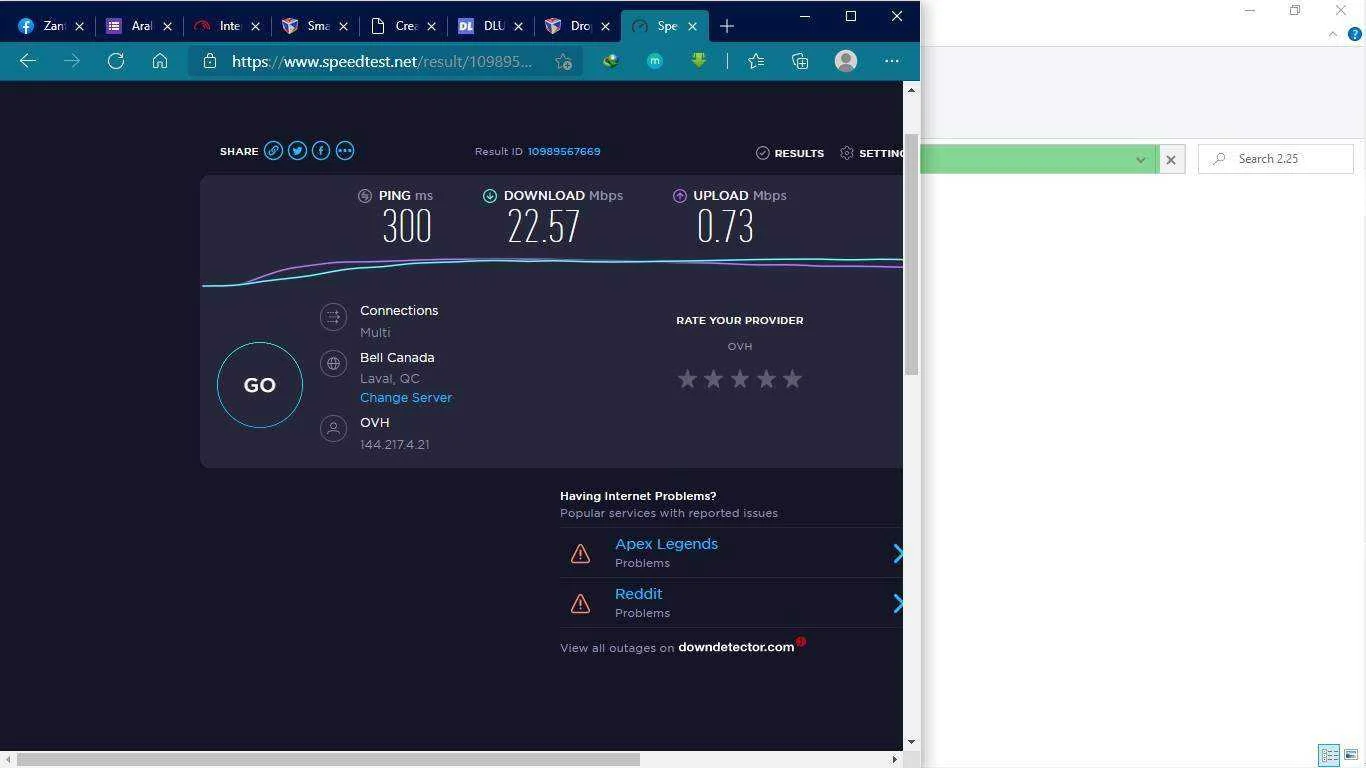Open the browser profile avatar
Viewport: 1366px width, 768px height.
pyautogui.click(x=846, y=61)
